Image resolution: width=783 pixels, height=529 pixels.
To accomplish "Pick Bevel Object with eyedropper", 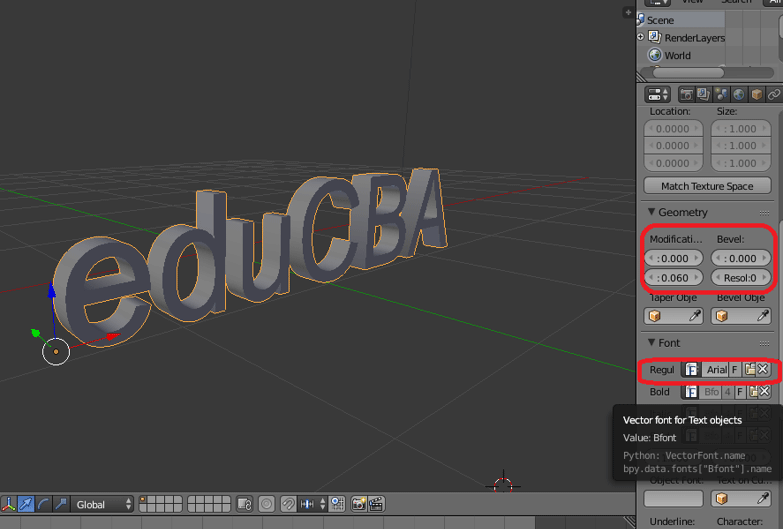I will point(763,316).
